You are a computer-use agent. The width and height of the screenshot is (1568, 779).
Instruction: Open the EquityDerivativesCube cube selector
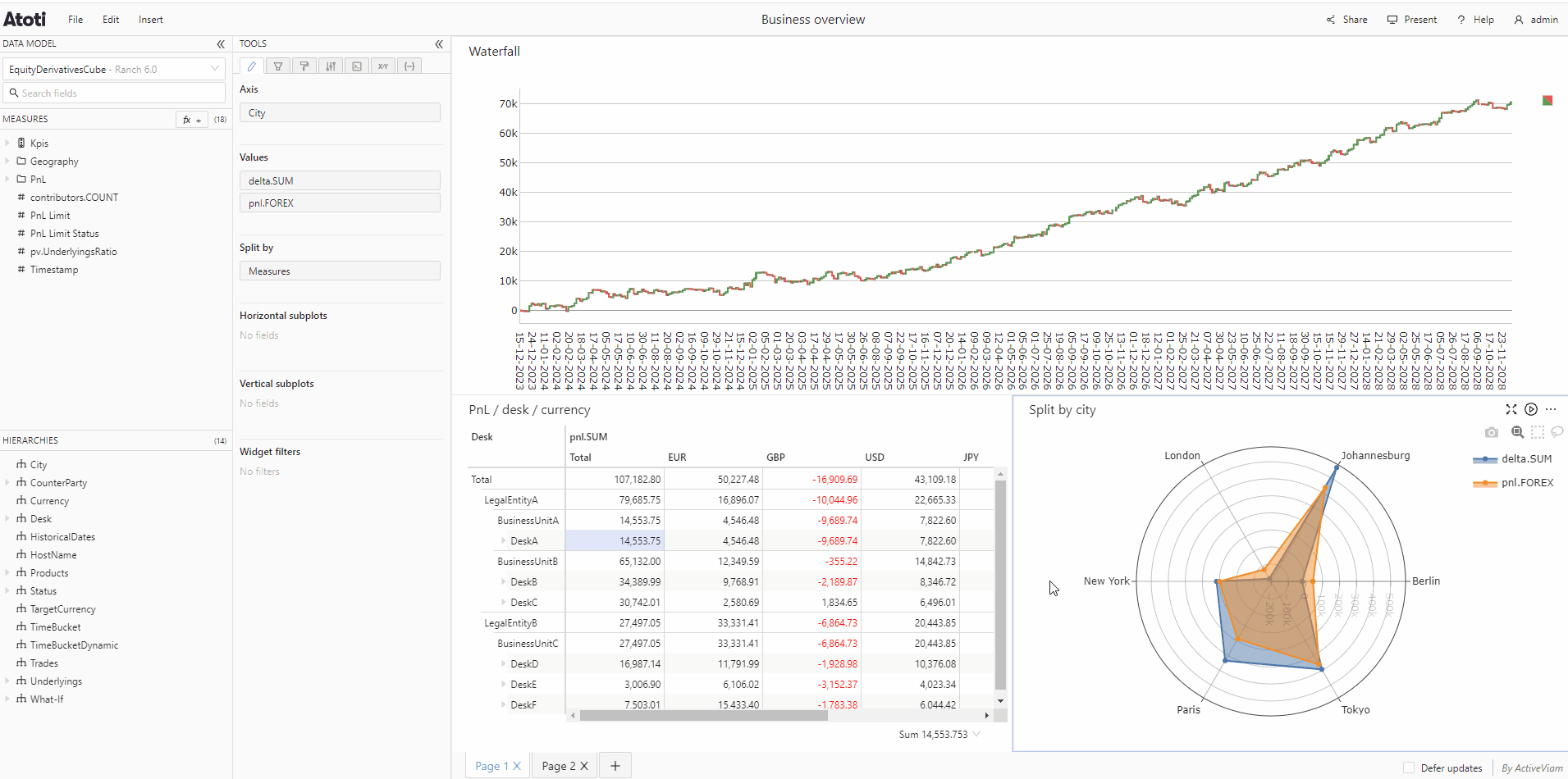click(114, 69)
